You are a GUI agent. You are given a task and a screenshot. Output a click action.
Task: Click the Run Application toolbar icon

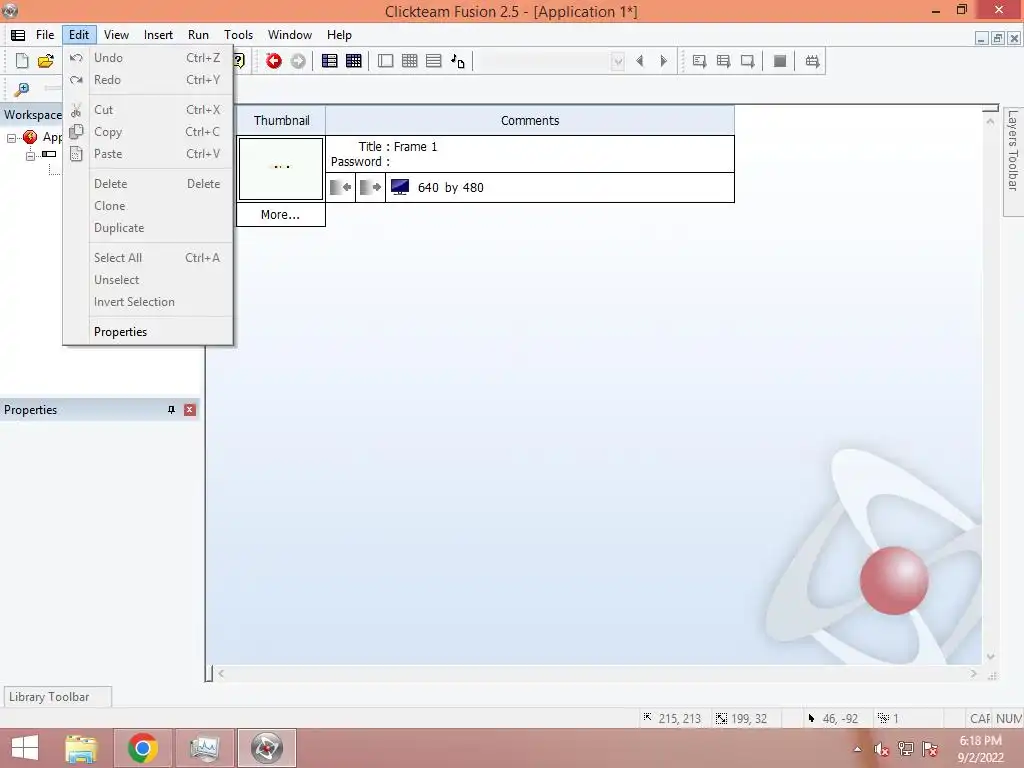723,61
